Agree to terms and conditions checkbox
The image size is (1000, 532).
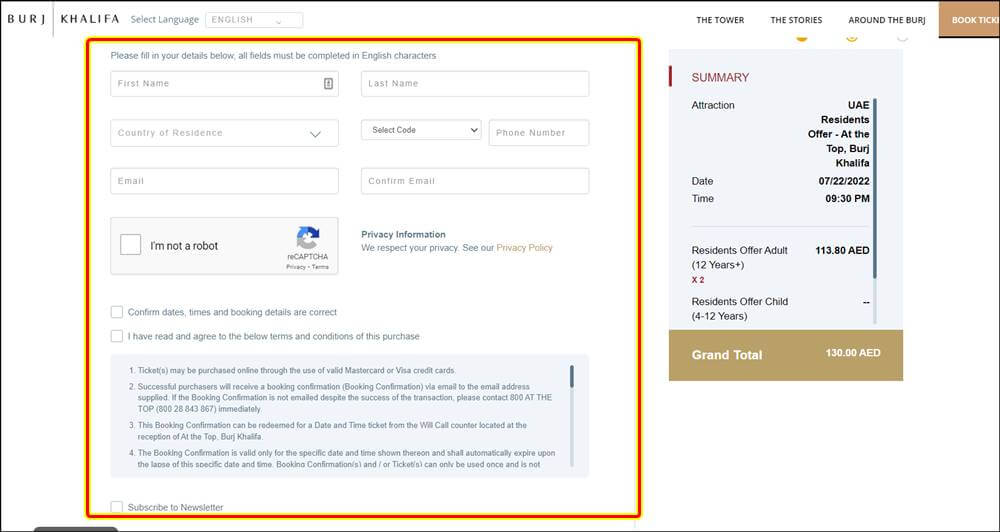[117, 336]
